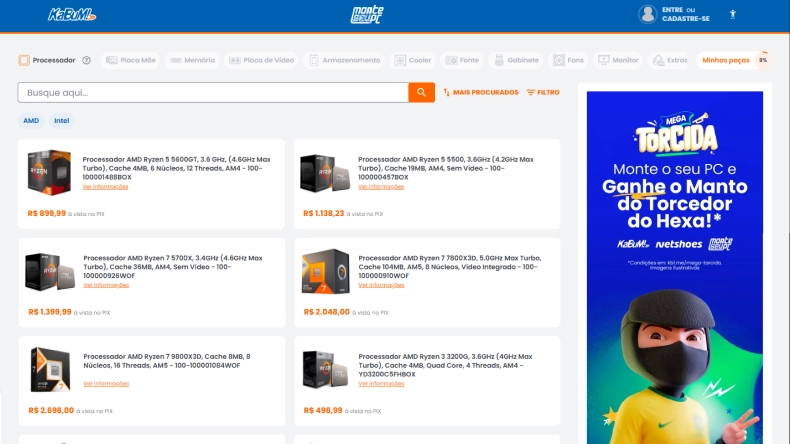
Task: Click the Extras icon
Action: pos(659,60)
